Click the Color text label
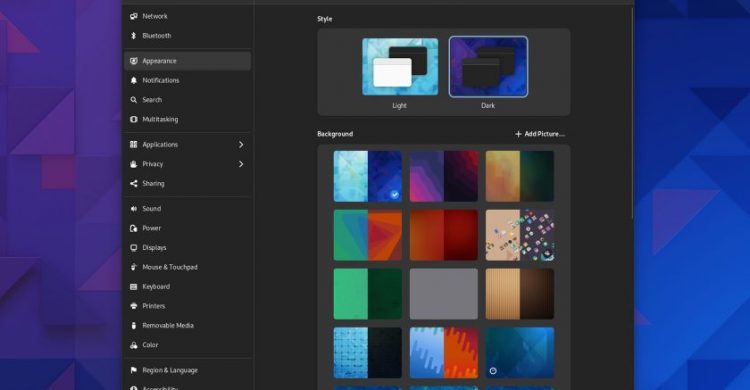This screenshot has height=390, width=750. pos(150,345)
